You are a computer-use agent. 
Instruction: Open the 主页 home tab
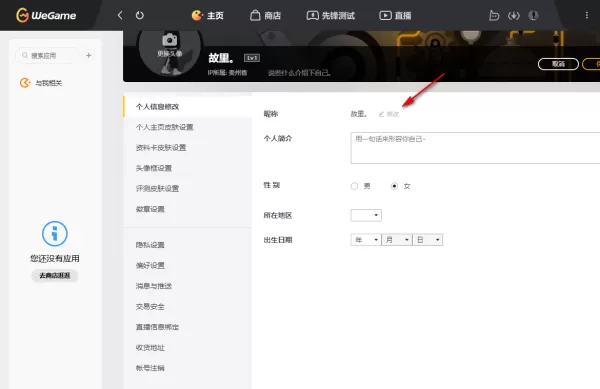pos(207,15)
